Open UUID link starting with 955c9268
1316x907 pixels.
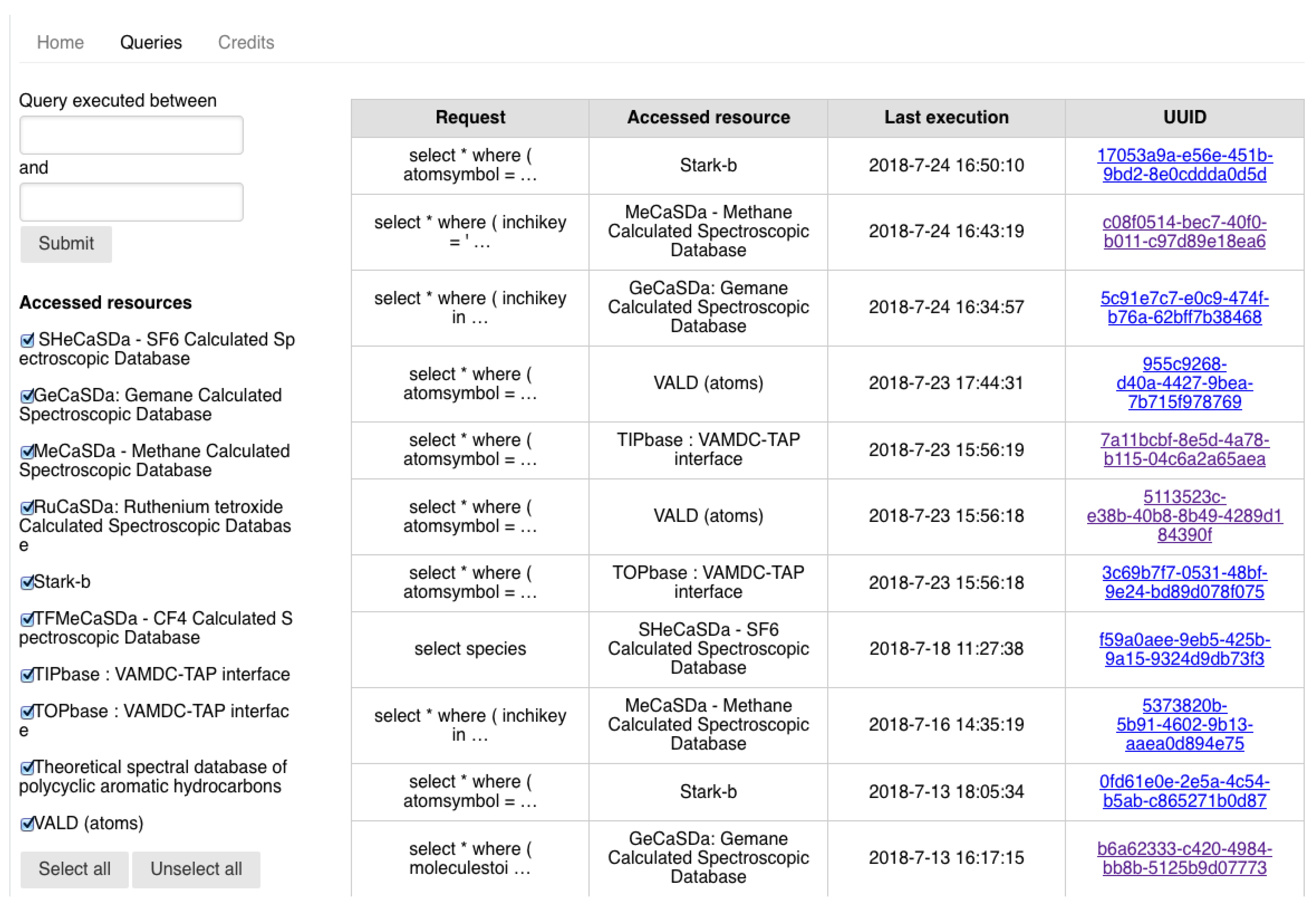(1184, 383)
